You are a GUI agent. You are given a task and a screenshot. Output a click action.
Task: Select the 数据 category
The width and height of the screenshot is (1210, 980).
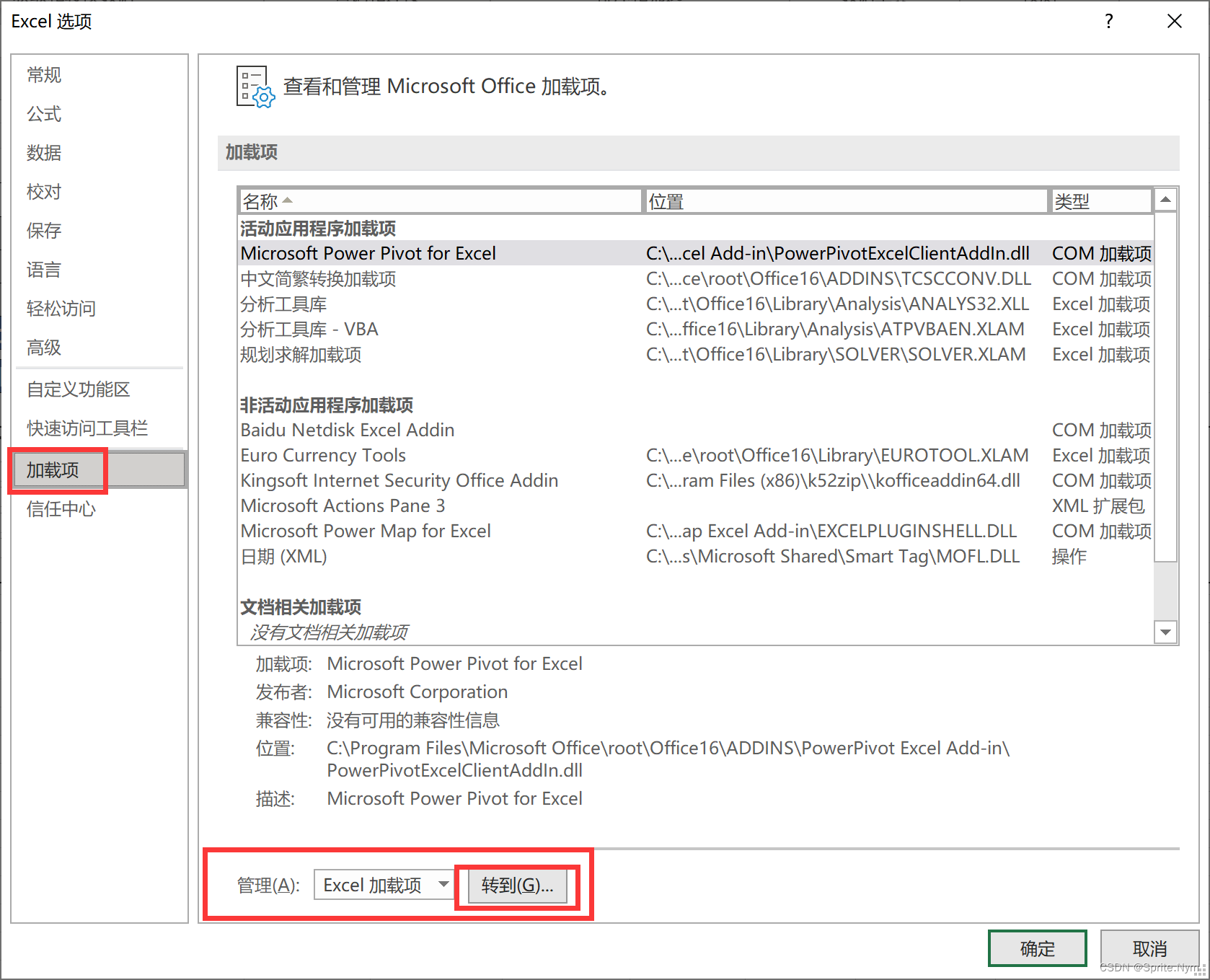coord(44,153)
